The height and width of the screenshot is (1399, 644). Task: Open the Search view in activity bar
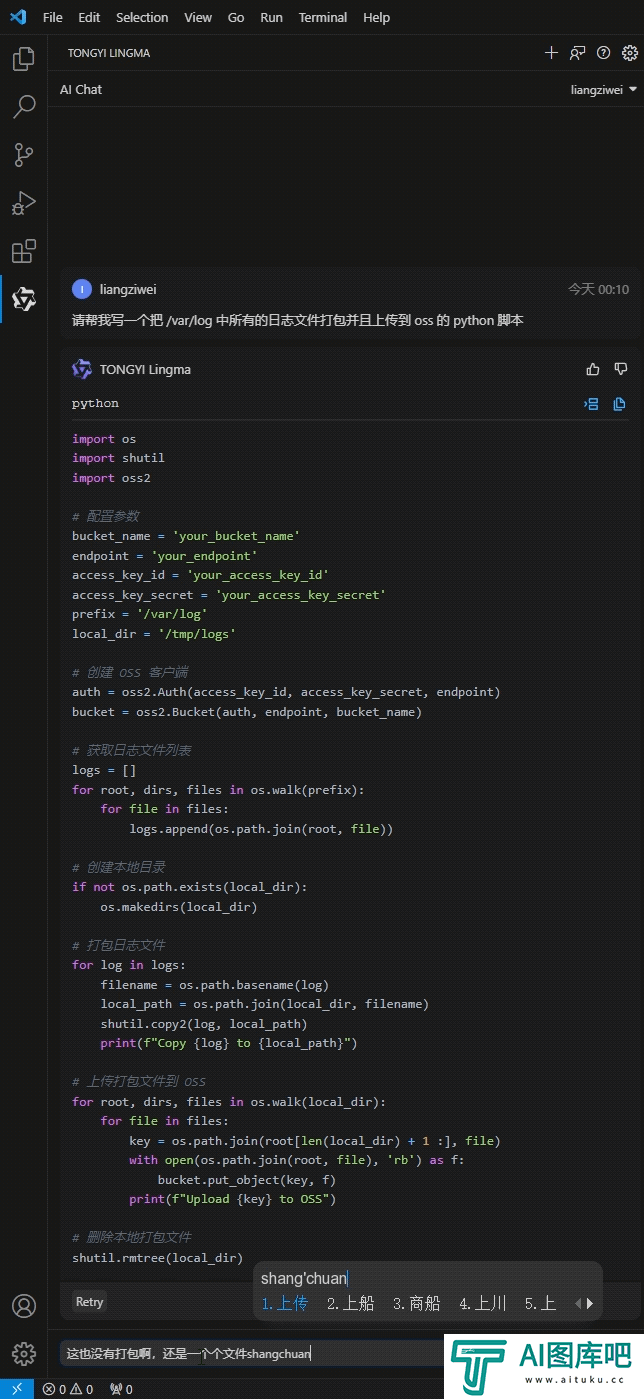coord(23,107)
